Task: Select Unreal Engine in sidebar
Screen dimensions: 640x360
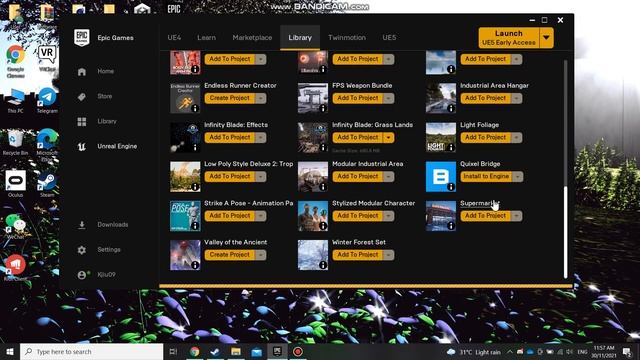Action: 117,146
